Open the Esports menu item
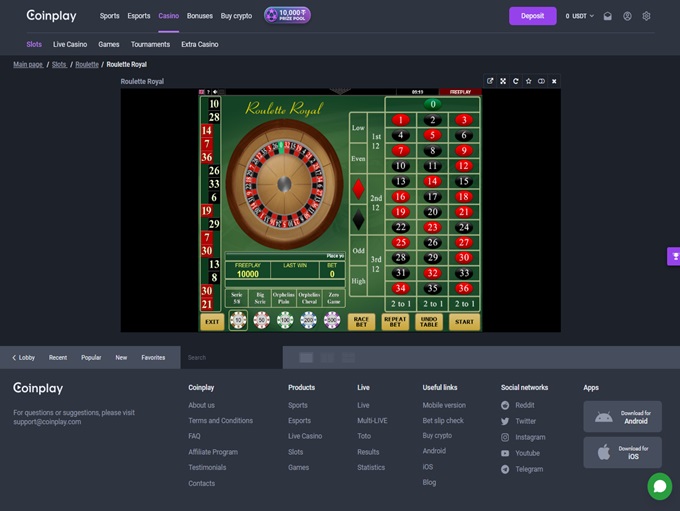Image resolution: width=680 pixels, height=511 pixels. pyautogui.click(x=139, y=16)
